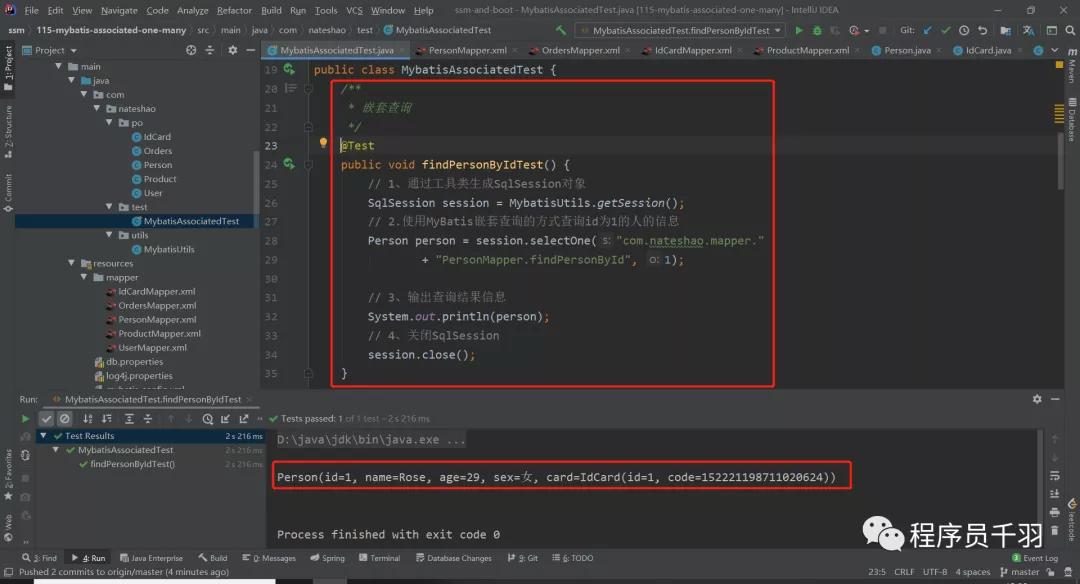The image size is (1080, 584).
Task: Open the Database Changes tool window
Action: [453, 558]
